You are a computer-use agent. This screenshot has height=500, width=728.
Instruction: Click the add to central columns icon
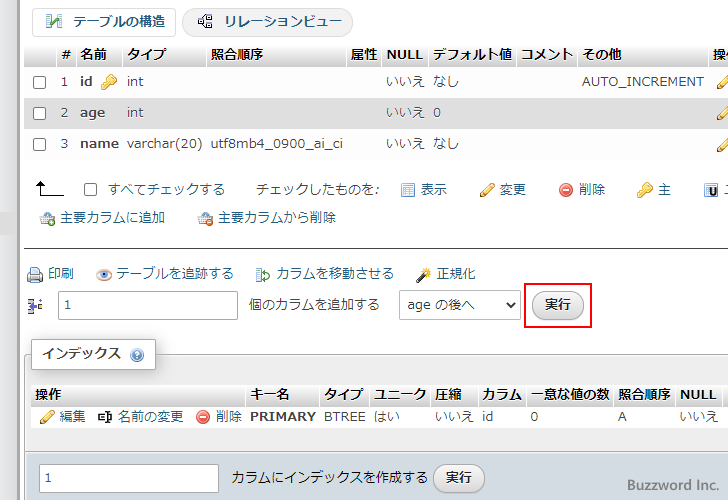47,218
